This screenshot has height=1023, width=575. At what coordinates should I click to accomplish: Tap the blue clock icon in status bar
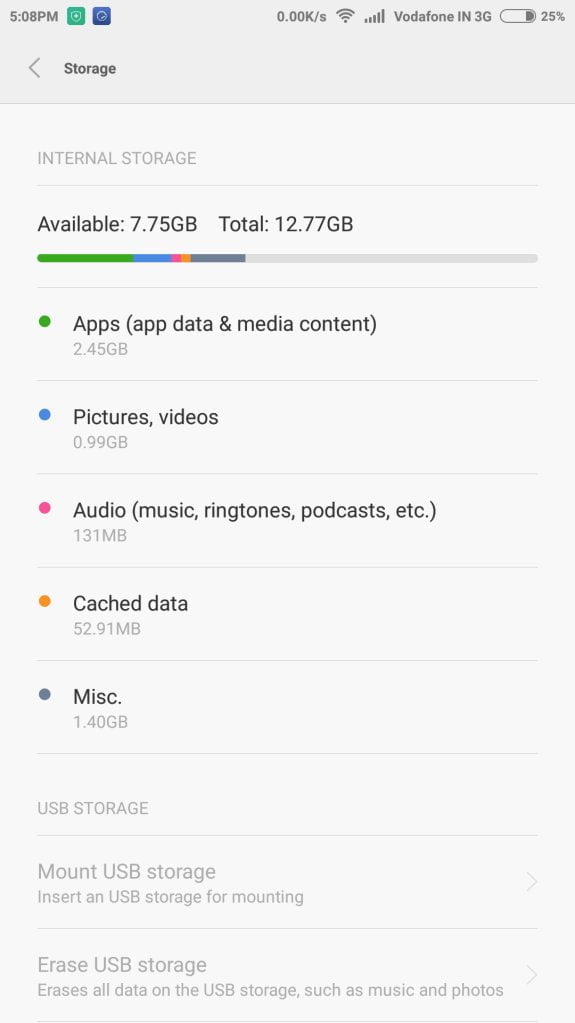[x=101, y=16]
